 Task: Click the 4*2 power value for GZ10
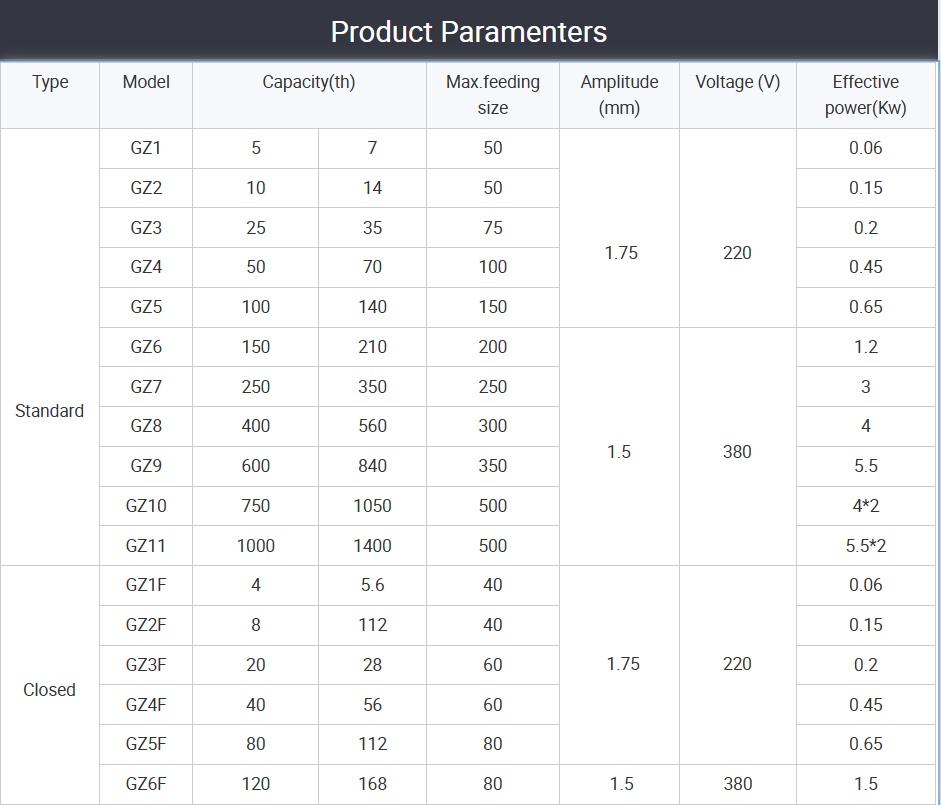pyautogui.click(x=865, y=506)
